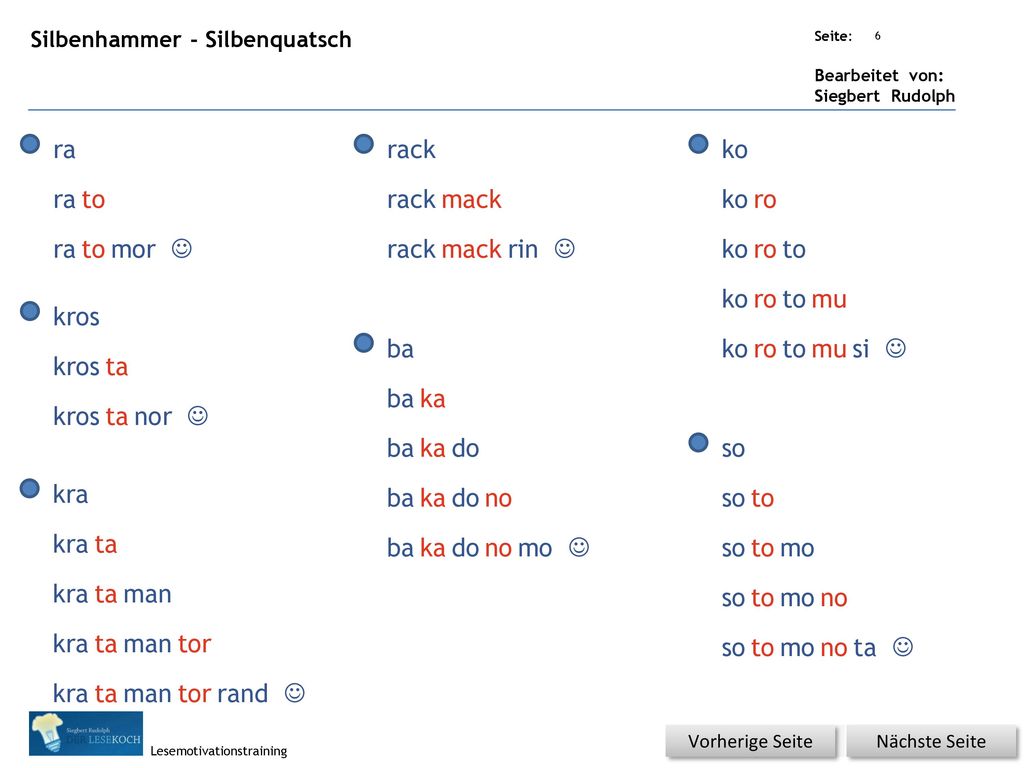Select the smiley after 'rack mack rin'

pyautogui.click(x=565, y=248)
